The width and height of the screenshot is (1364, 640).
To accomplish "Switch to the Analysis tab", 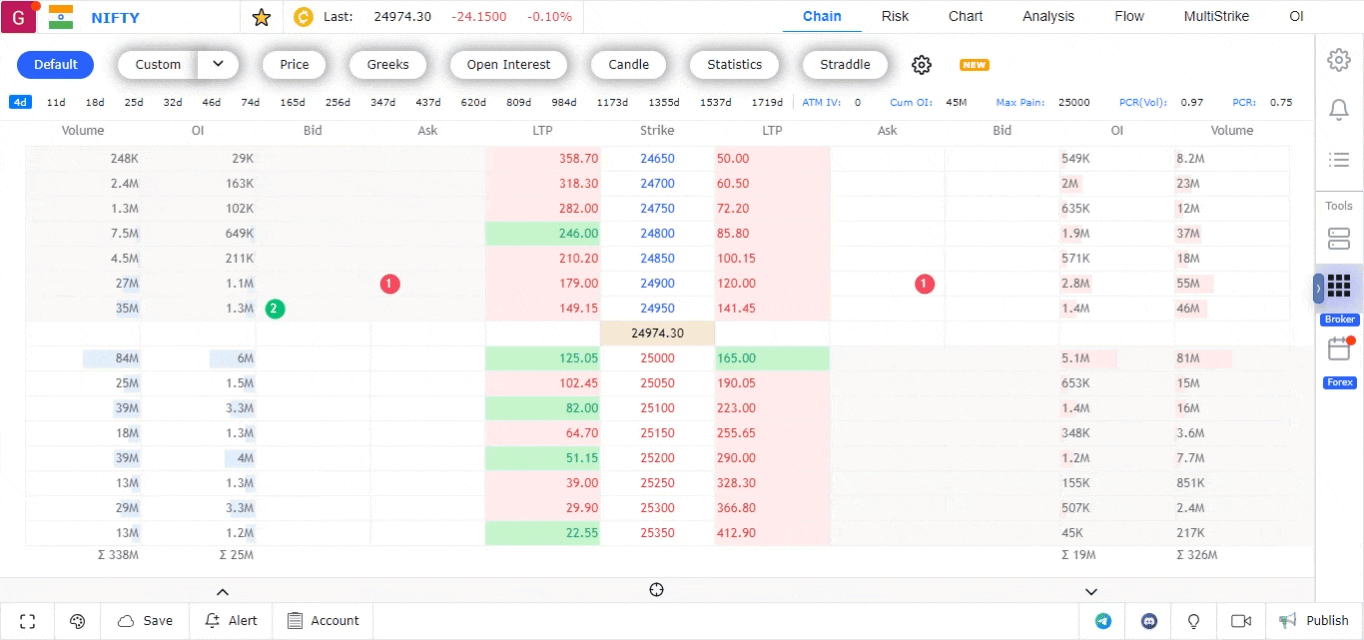I will tap(1047, 16).
